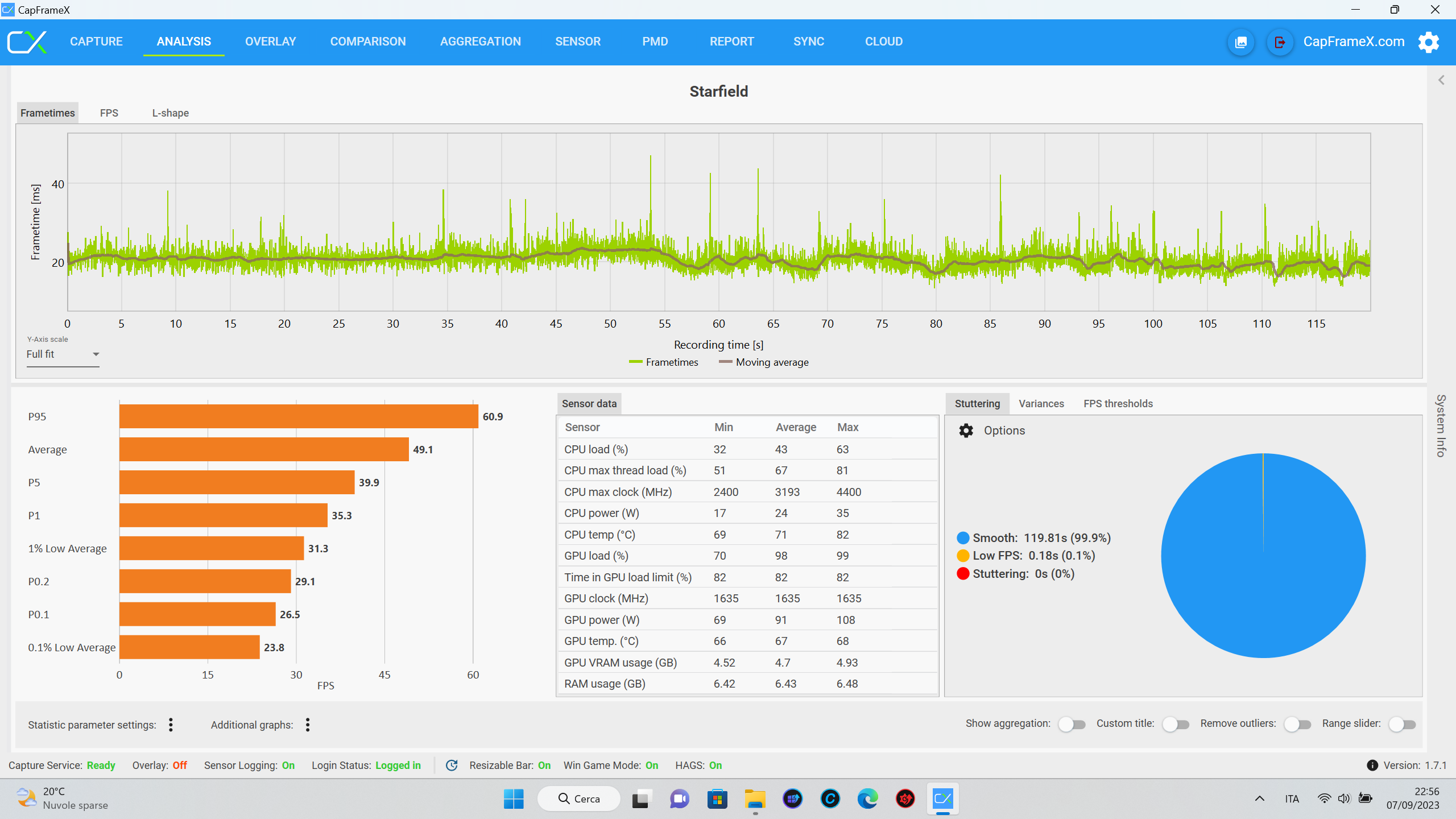Screen dimensions: 1456x819
Task: Click the Low FPS orange legend dot
Action: click(963, 556)
